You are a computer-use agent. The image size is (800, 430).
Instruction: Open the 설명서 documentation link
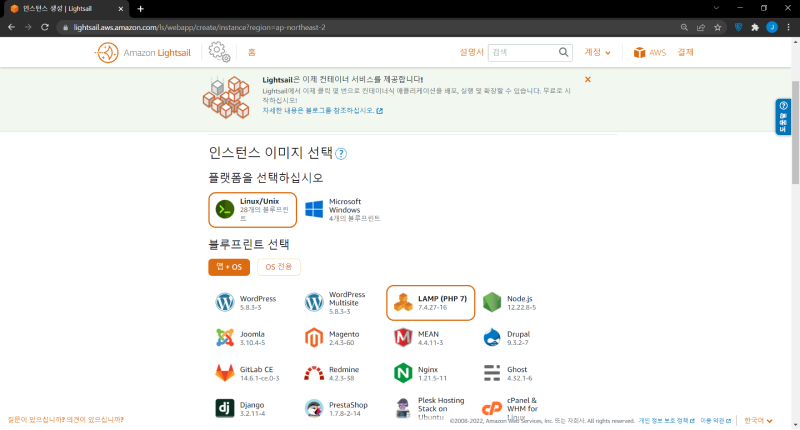(471, 53)
